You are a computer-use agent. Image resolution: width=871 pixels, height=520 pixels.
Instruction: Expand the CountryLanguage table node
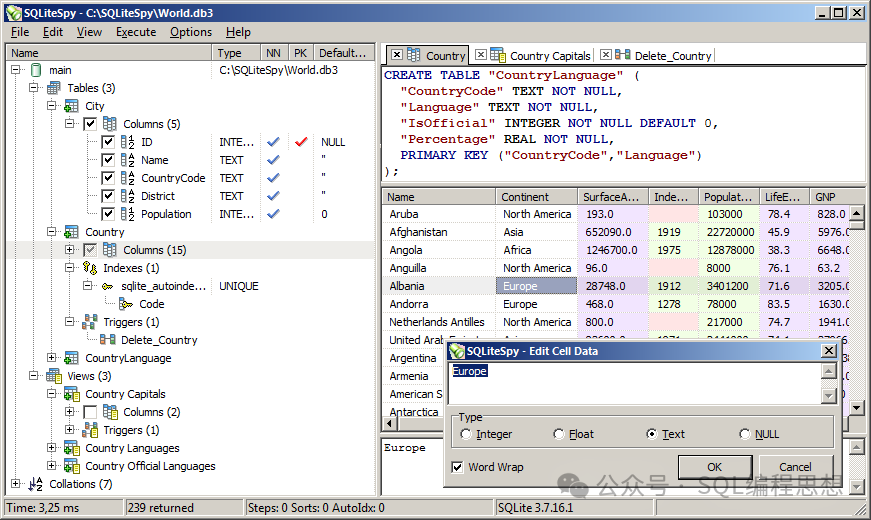[52, 358]
